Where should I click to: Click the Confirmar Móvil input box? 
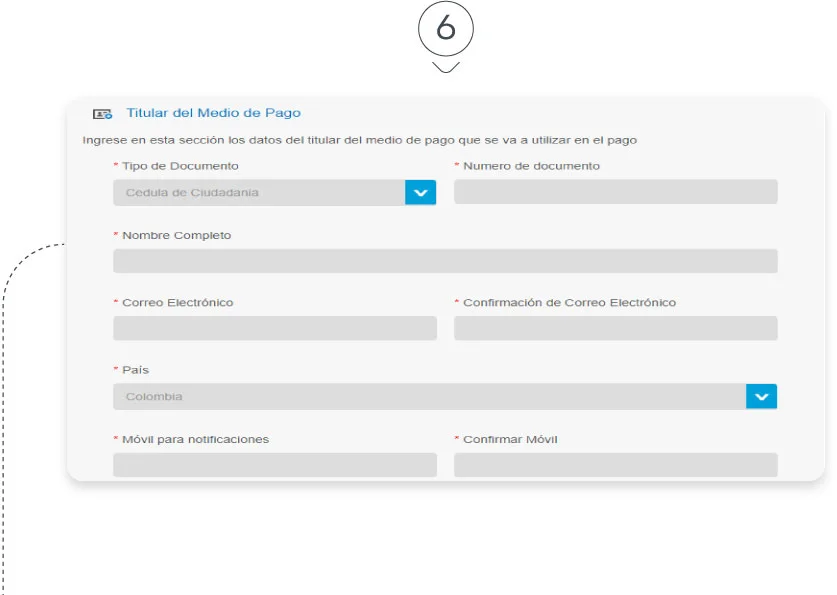pos(615,464)
